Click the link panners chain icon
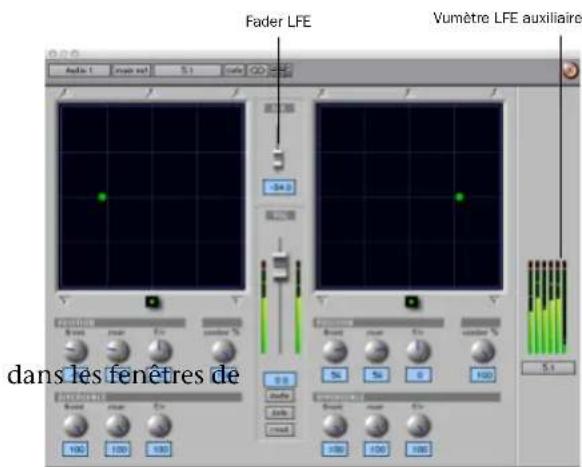 pyautogui.click(x=257, y=70)
